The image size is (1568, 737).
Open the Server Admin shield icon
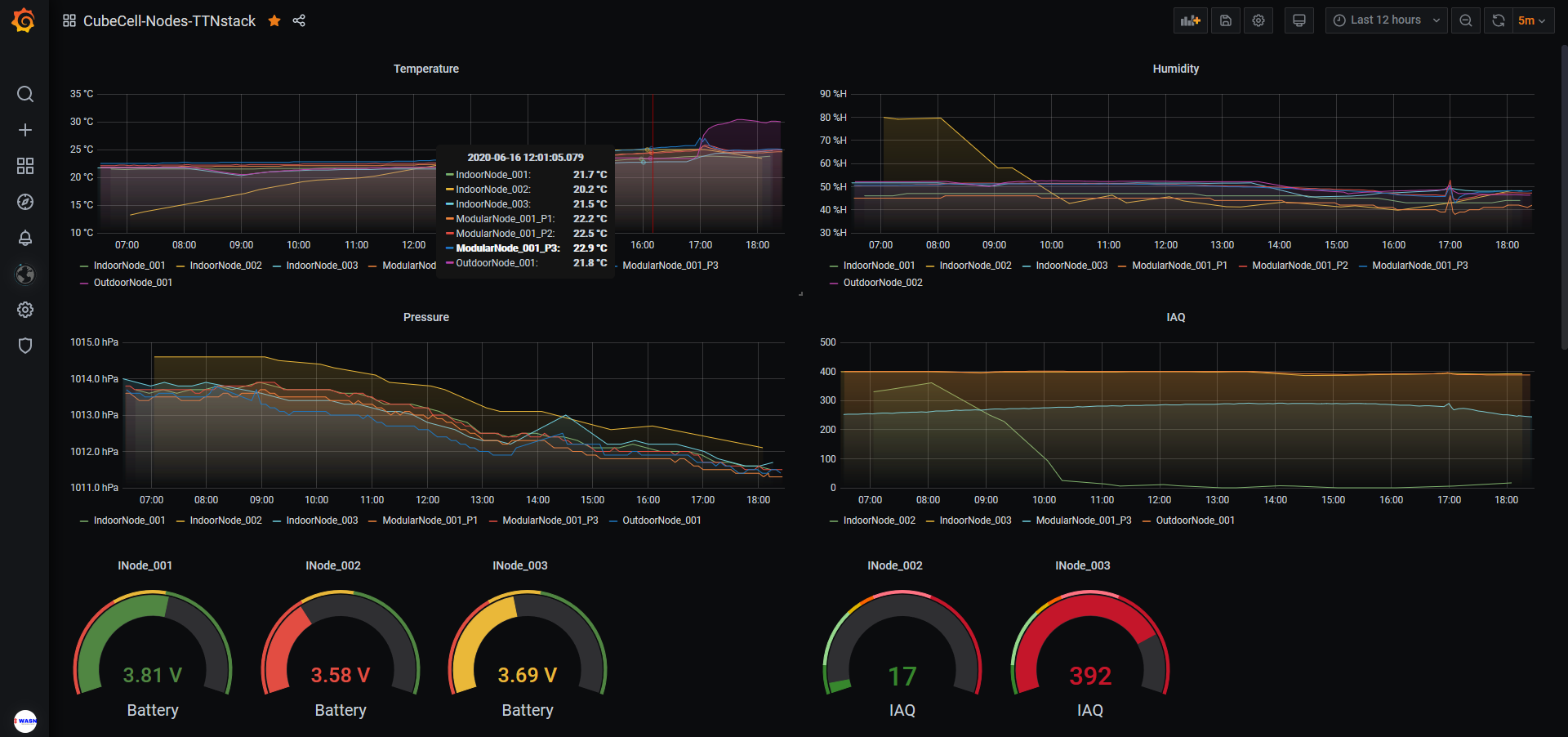tap(25, 346)
